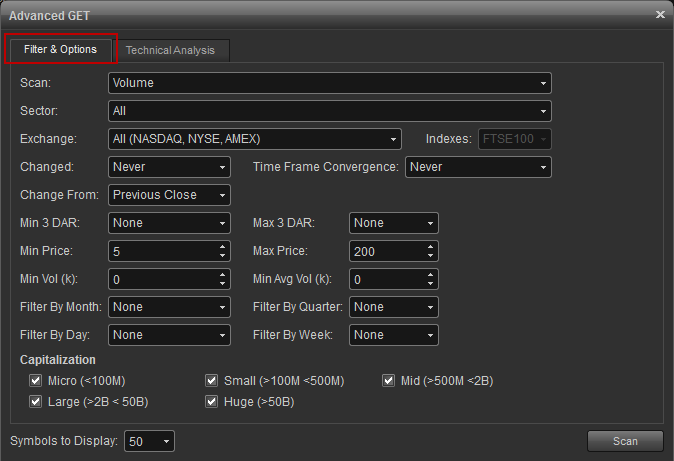This screenshot has width=674, height=461.
Task: Expand the Sector dropdown list
Action: (x=329, y=111)
